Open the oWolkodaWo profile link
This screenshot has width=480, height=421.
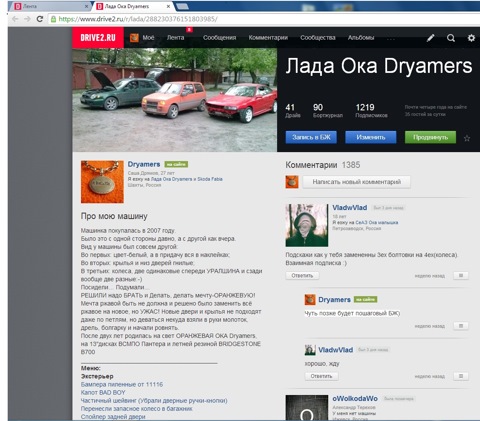pyautogui.click(x=355, y=398)
